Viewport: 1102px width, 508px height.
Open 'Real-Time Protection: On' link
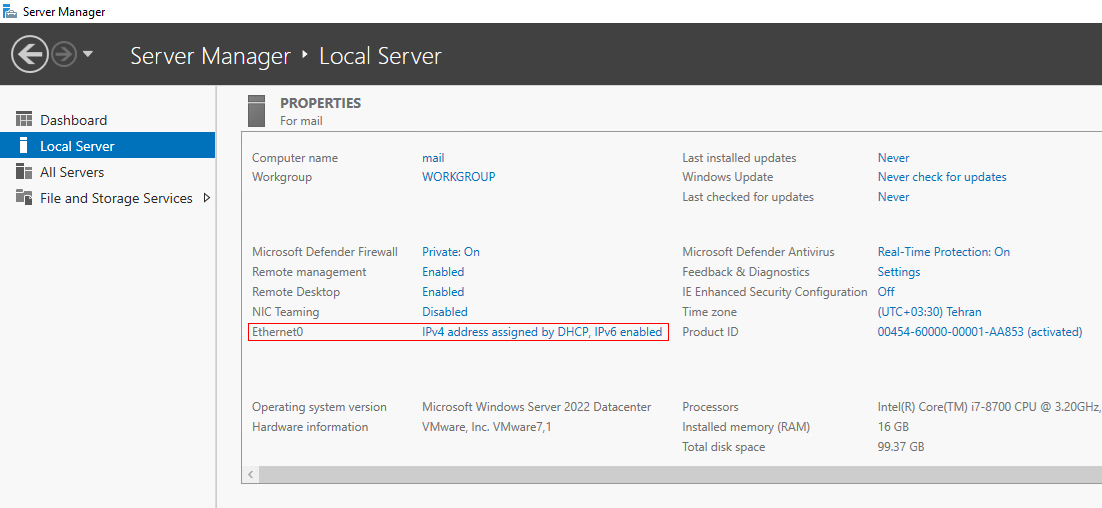coord(944,252)
